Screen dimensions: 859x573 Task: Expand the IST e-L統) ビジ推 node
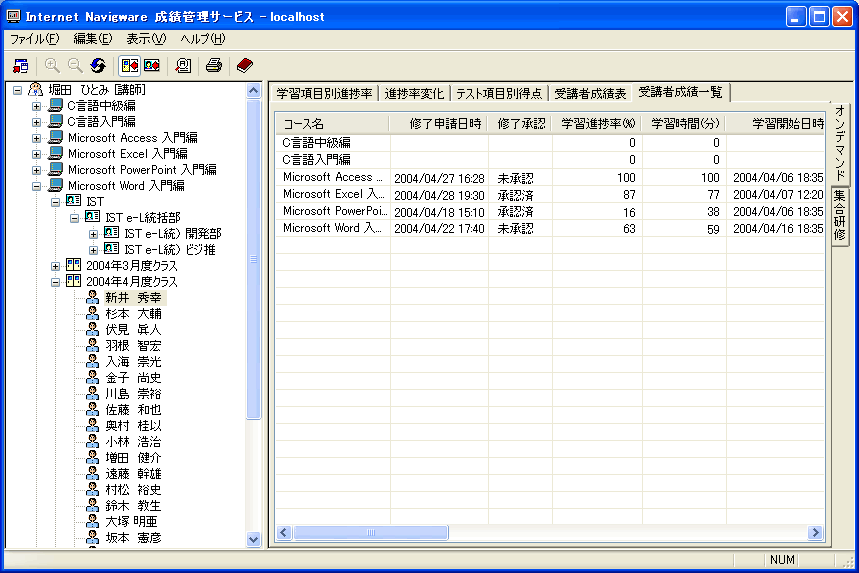point(94,250)
